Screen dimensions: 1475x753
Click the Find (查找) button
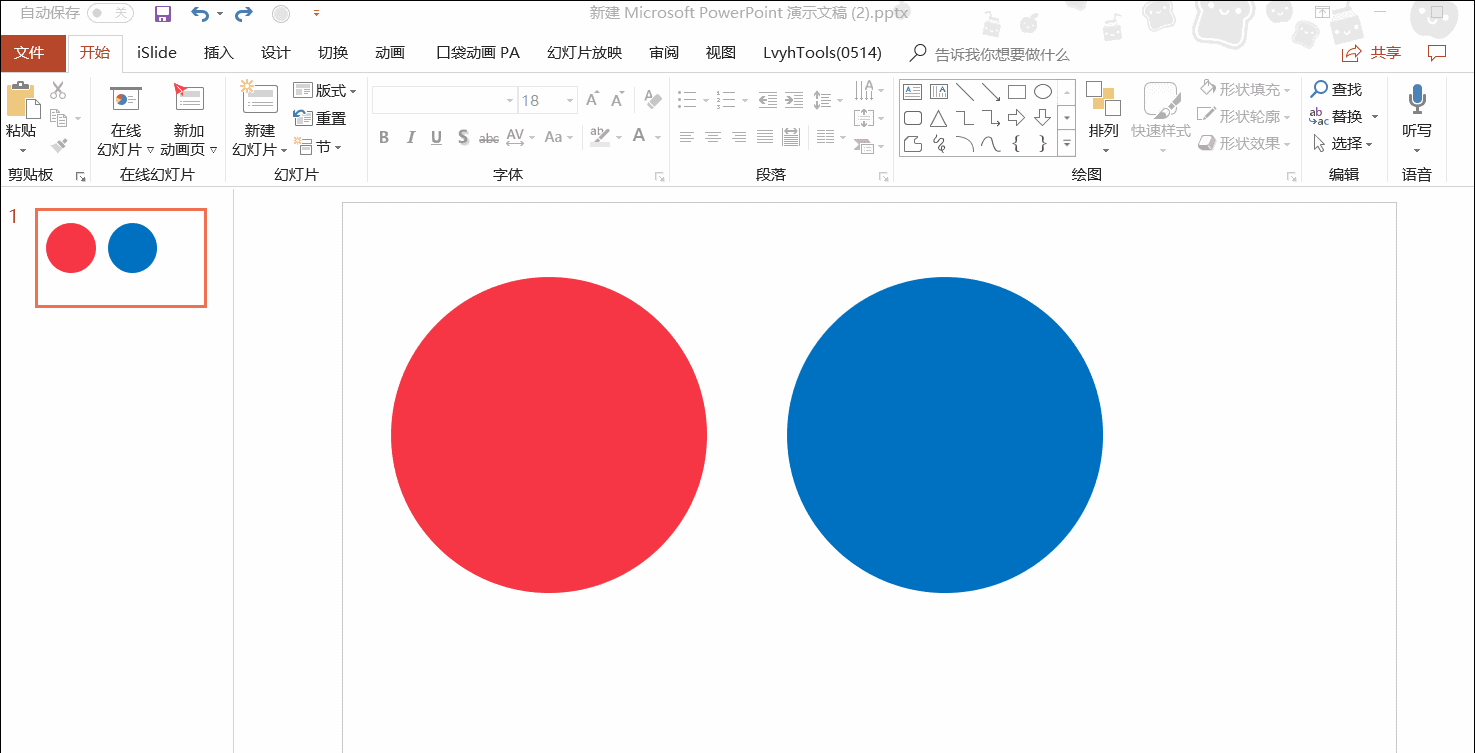click(1336, 90)
